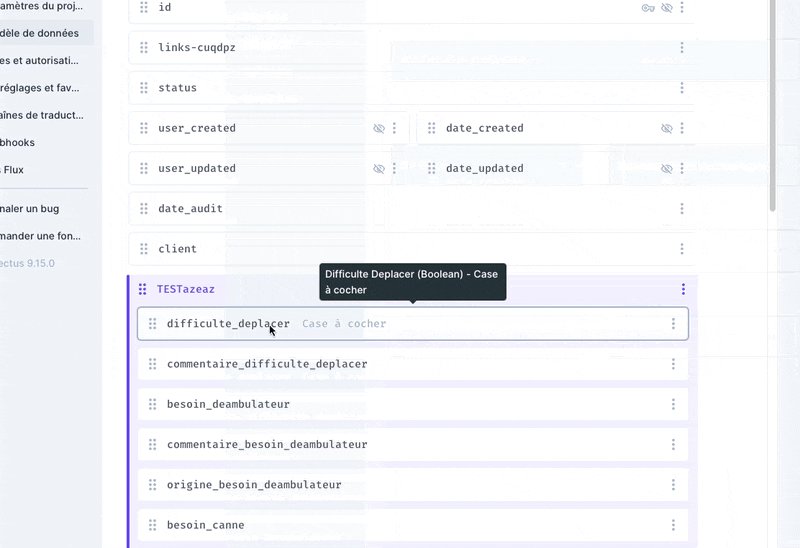The image size is (800, 548).
Task: Grab drag handle of besoin_deambulateur field
Action: tap(153, 404)
